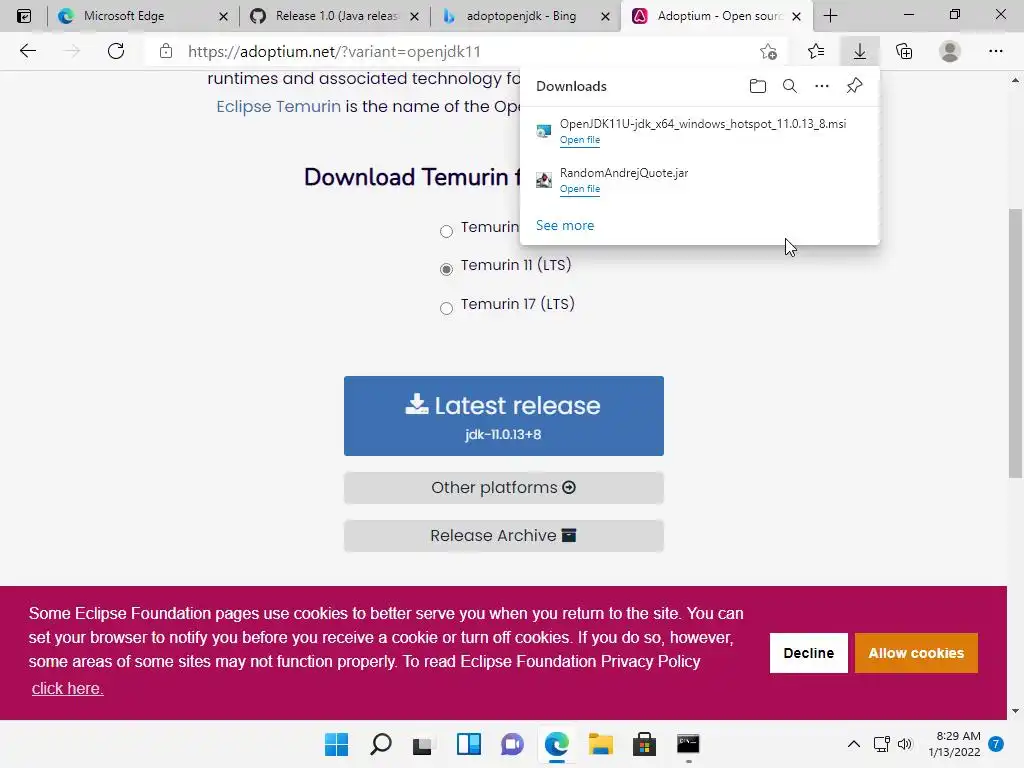Click the RandomAndrejQuote.jar file icon
The width and height of the screenshot is (1024, 768).
[x=543, y=180]
